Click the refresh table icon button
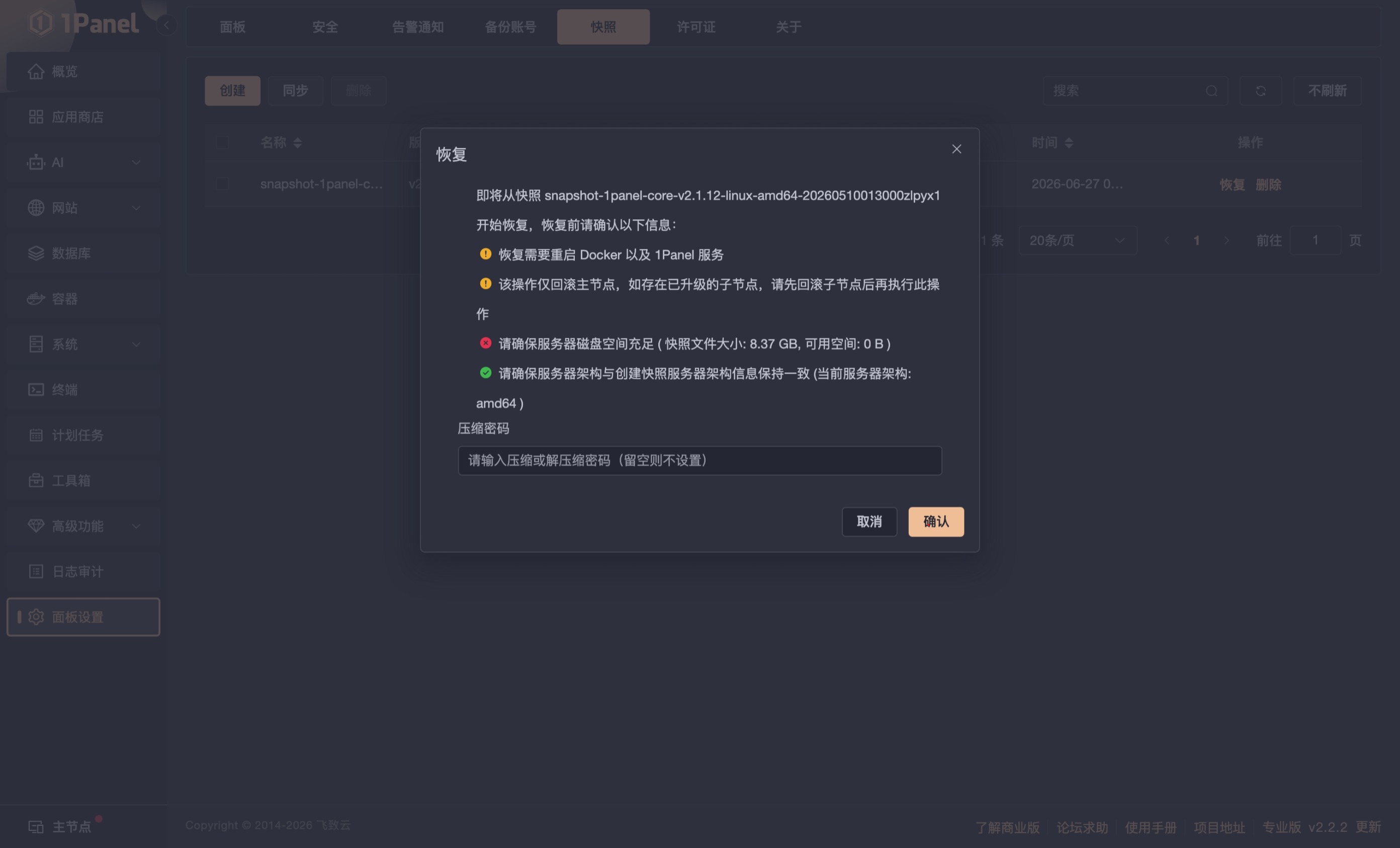This screenshot has height=848, width=1400. [1260, 91]
